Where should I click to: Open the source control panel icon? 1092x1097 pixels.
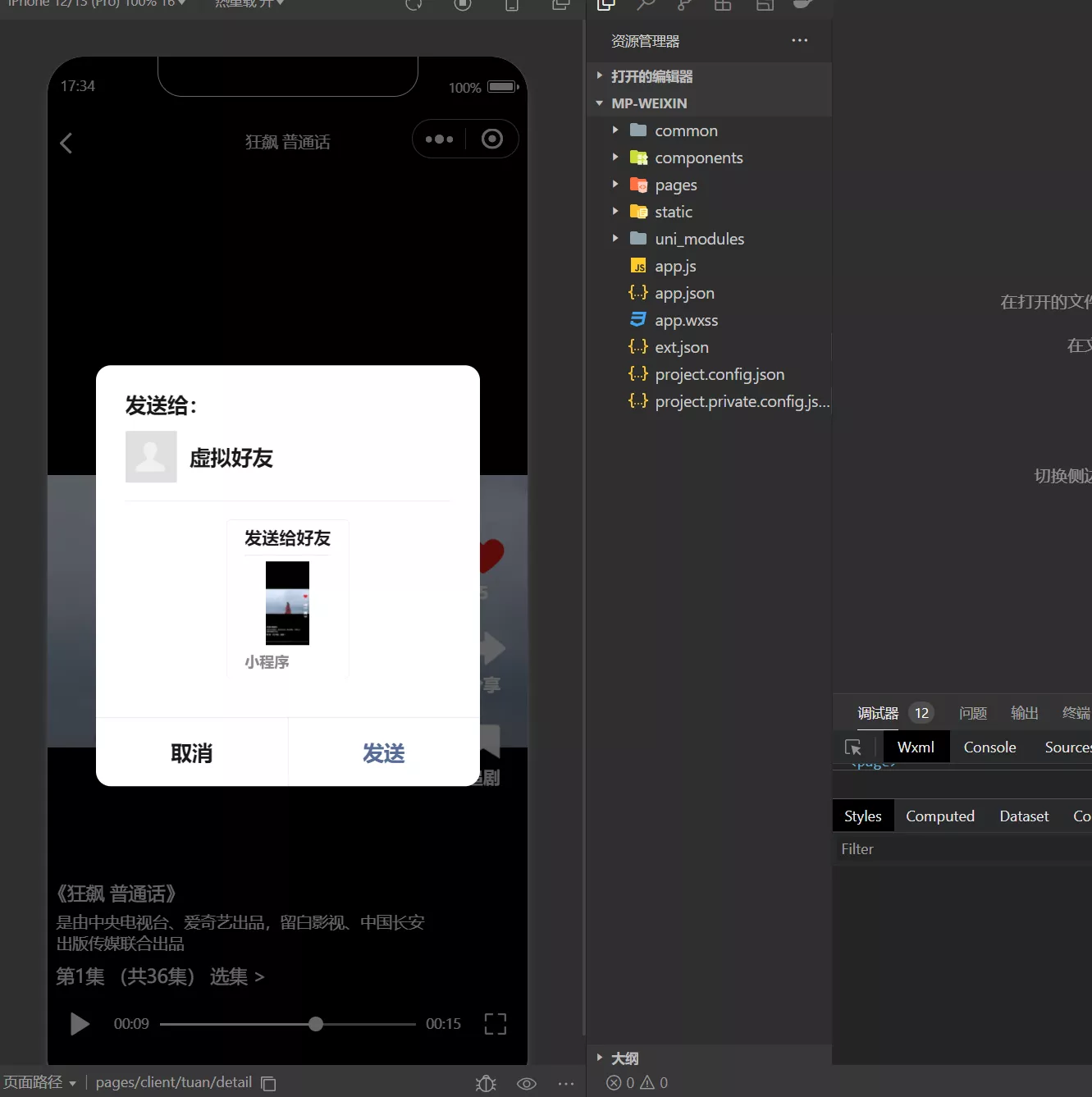tap(683, 5)
